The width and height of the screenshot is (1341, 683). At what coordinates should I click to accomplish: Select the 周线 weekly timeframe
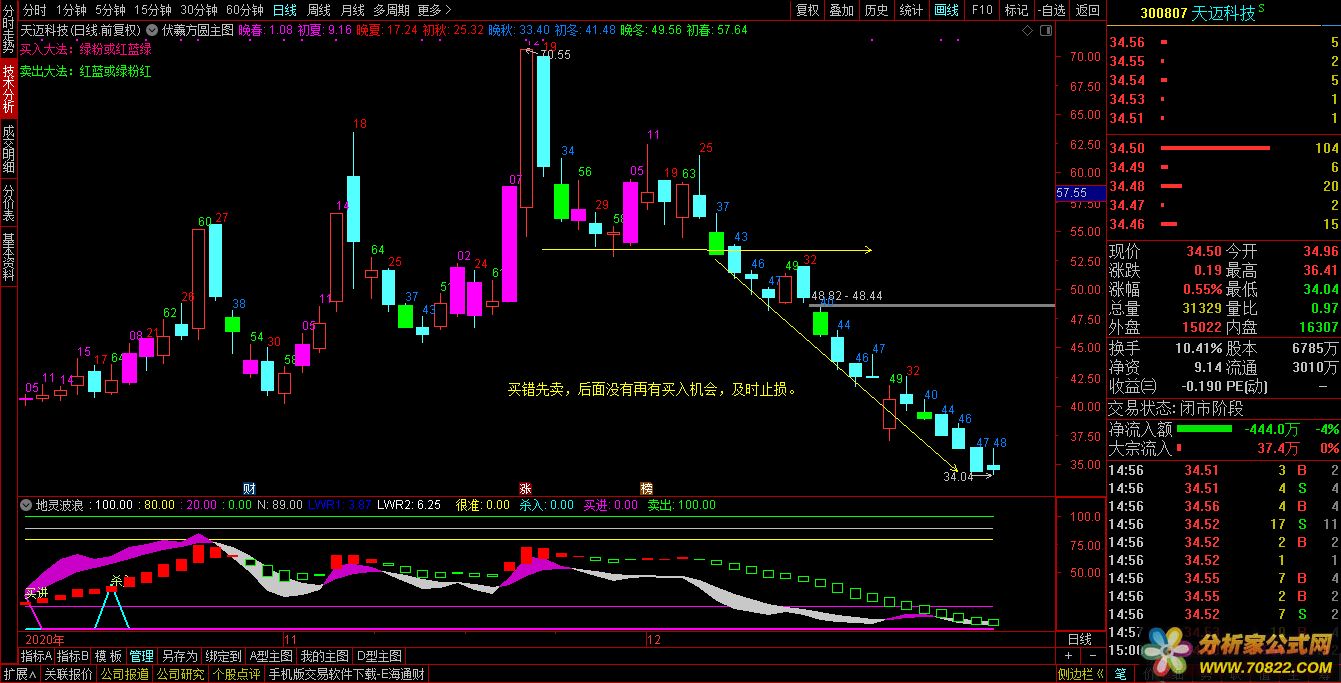(x=318, y=10)
